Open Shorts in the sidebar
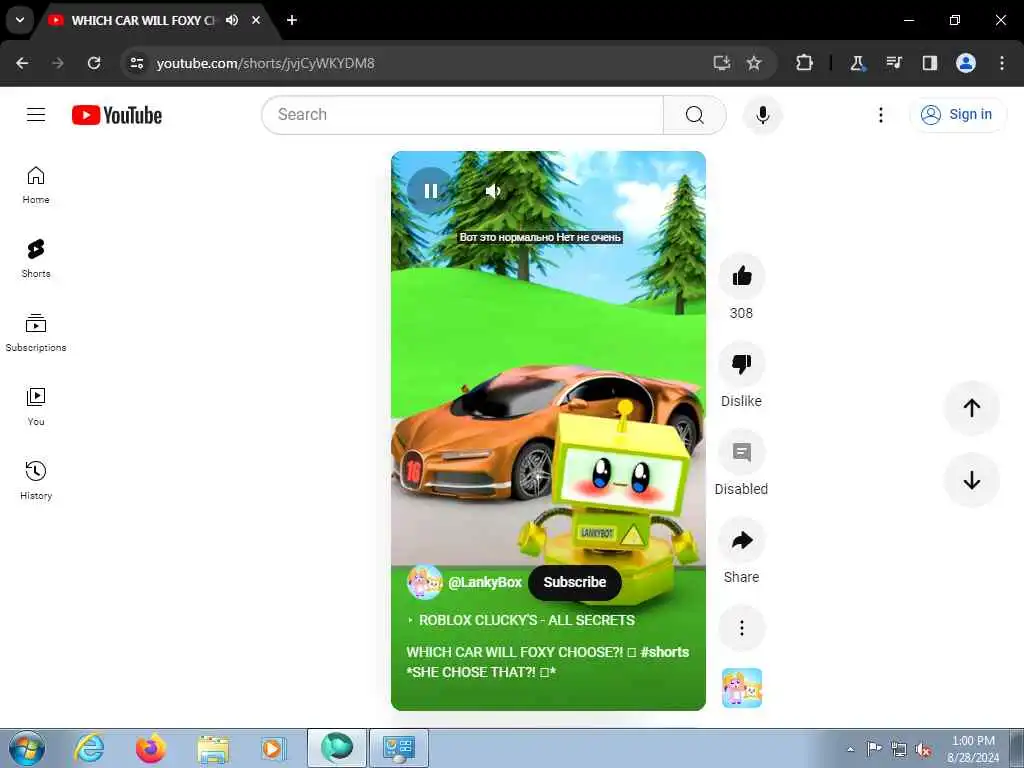 [36, 259]
